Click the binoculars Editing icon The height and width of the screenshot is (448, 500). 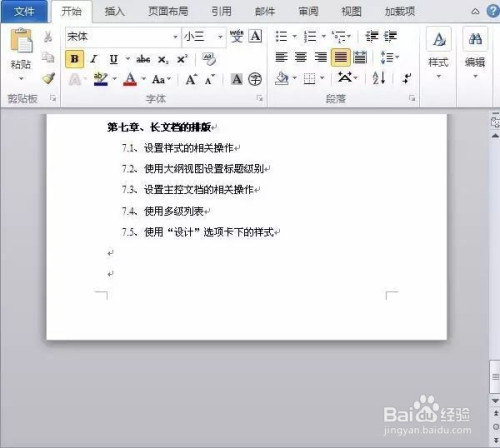475,39
